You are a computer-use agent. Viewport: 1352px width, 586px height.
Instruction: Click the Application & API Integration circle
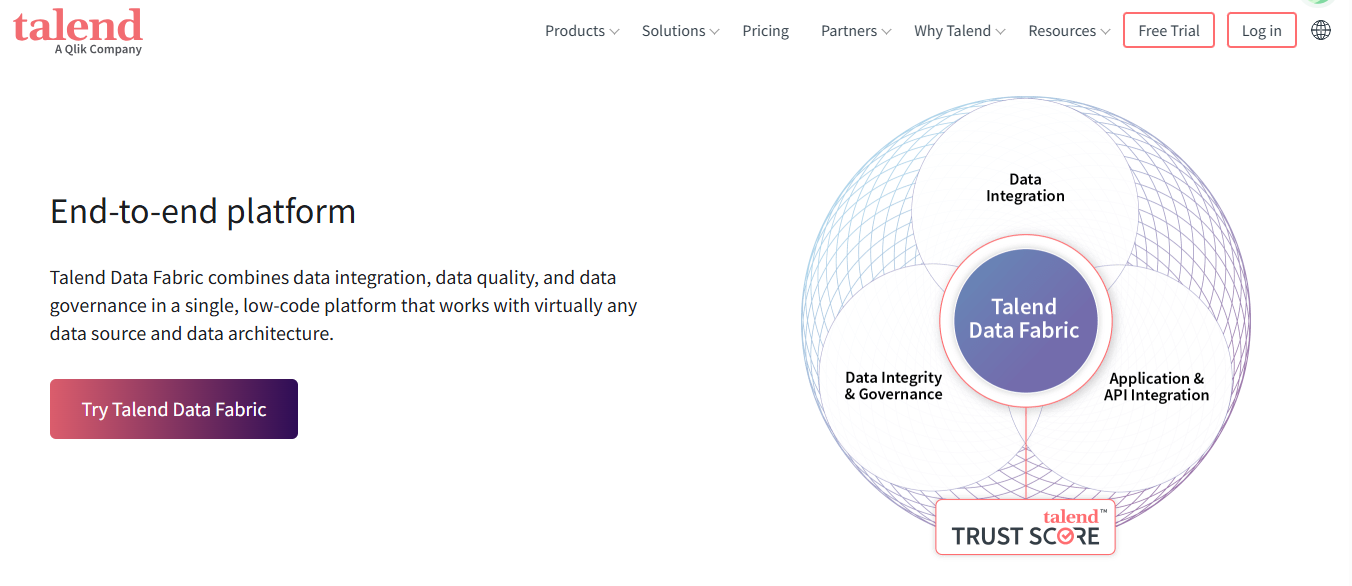(x=1156, y=387)
